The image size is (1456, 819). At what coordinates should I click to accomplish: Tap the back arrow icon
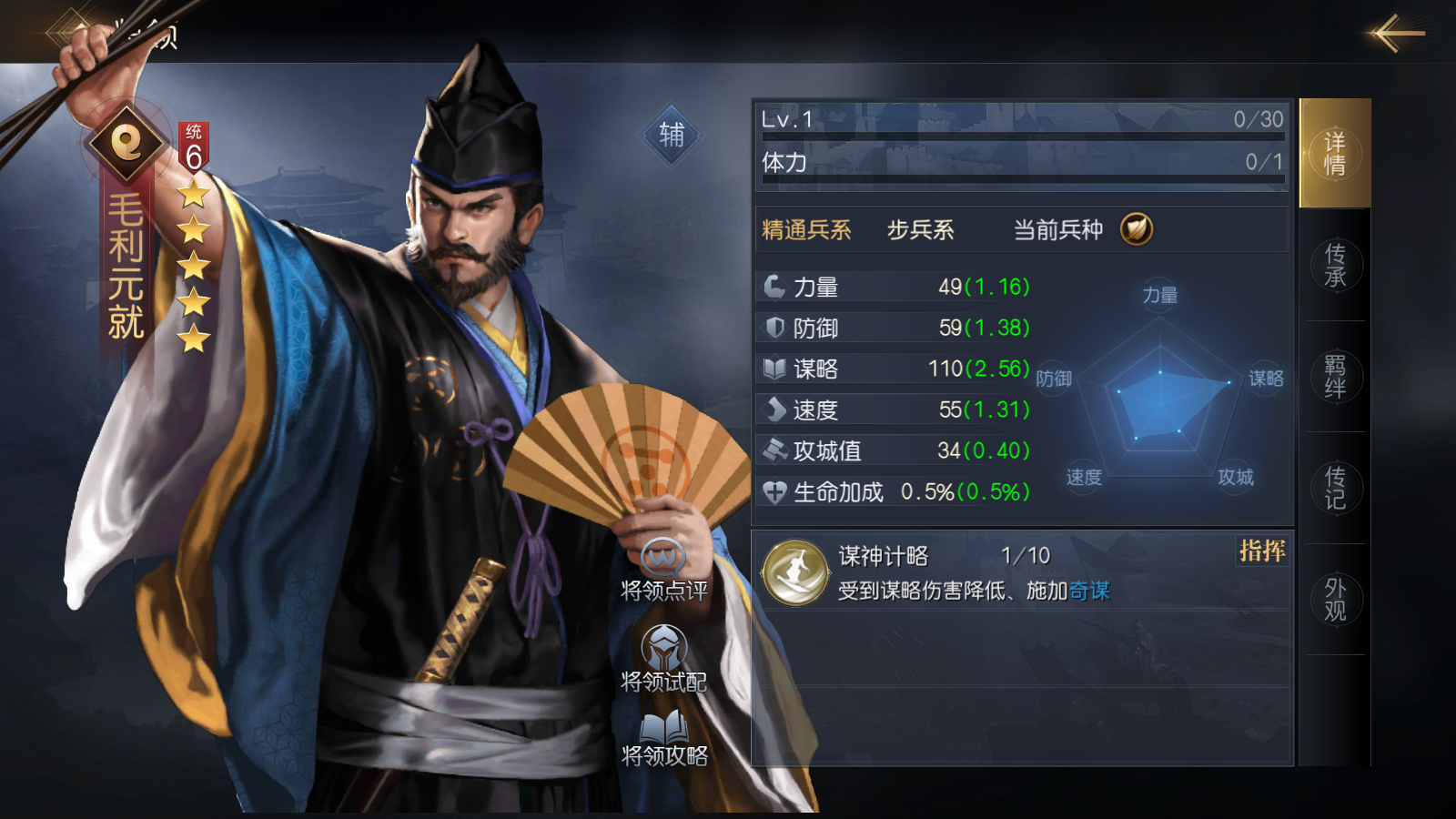(x=1397, y=34)
